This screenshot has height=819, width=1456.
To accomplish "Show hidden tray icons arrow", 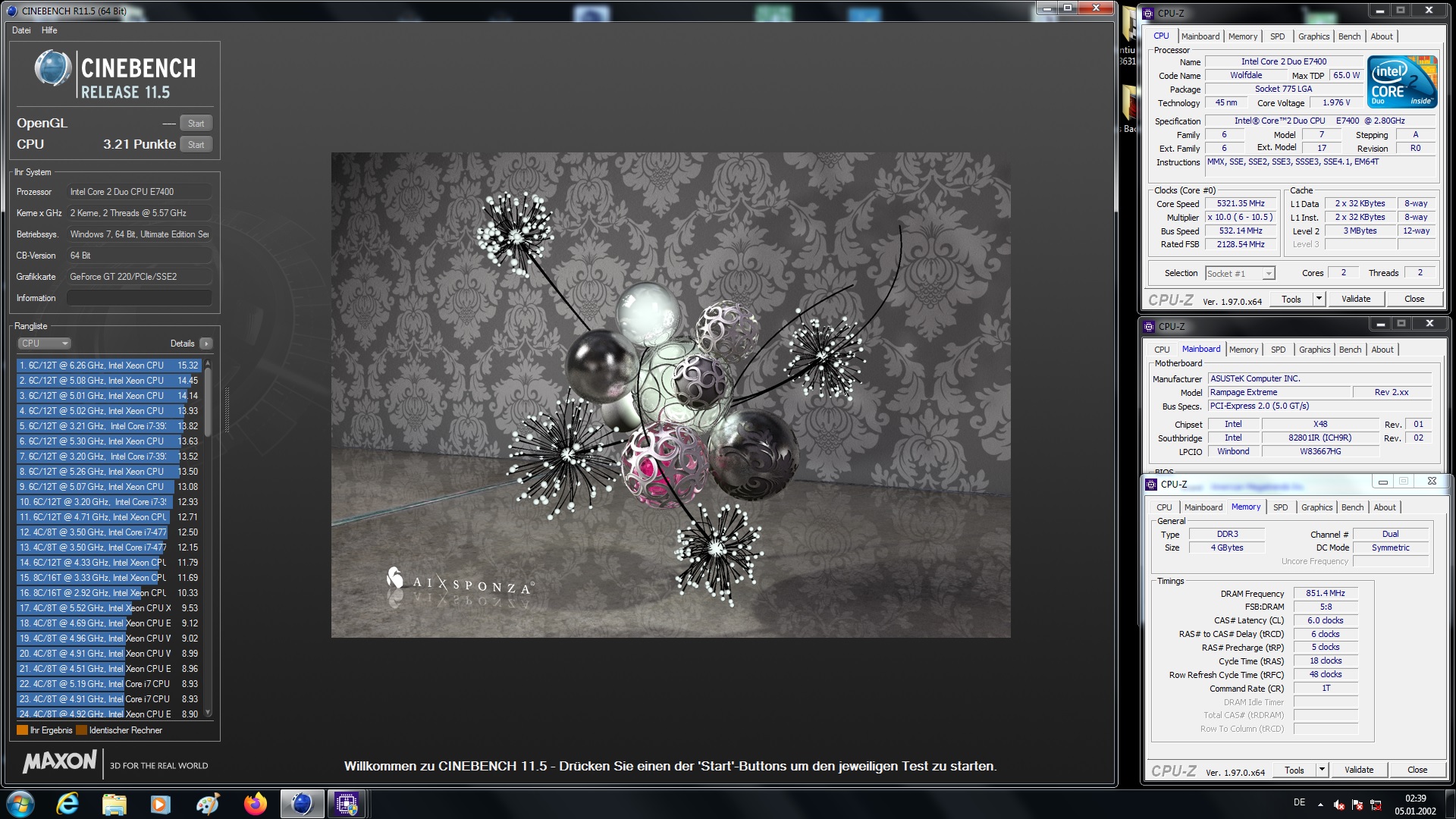I will coord(1320,805).
